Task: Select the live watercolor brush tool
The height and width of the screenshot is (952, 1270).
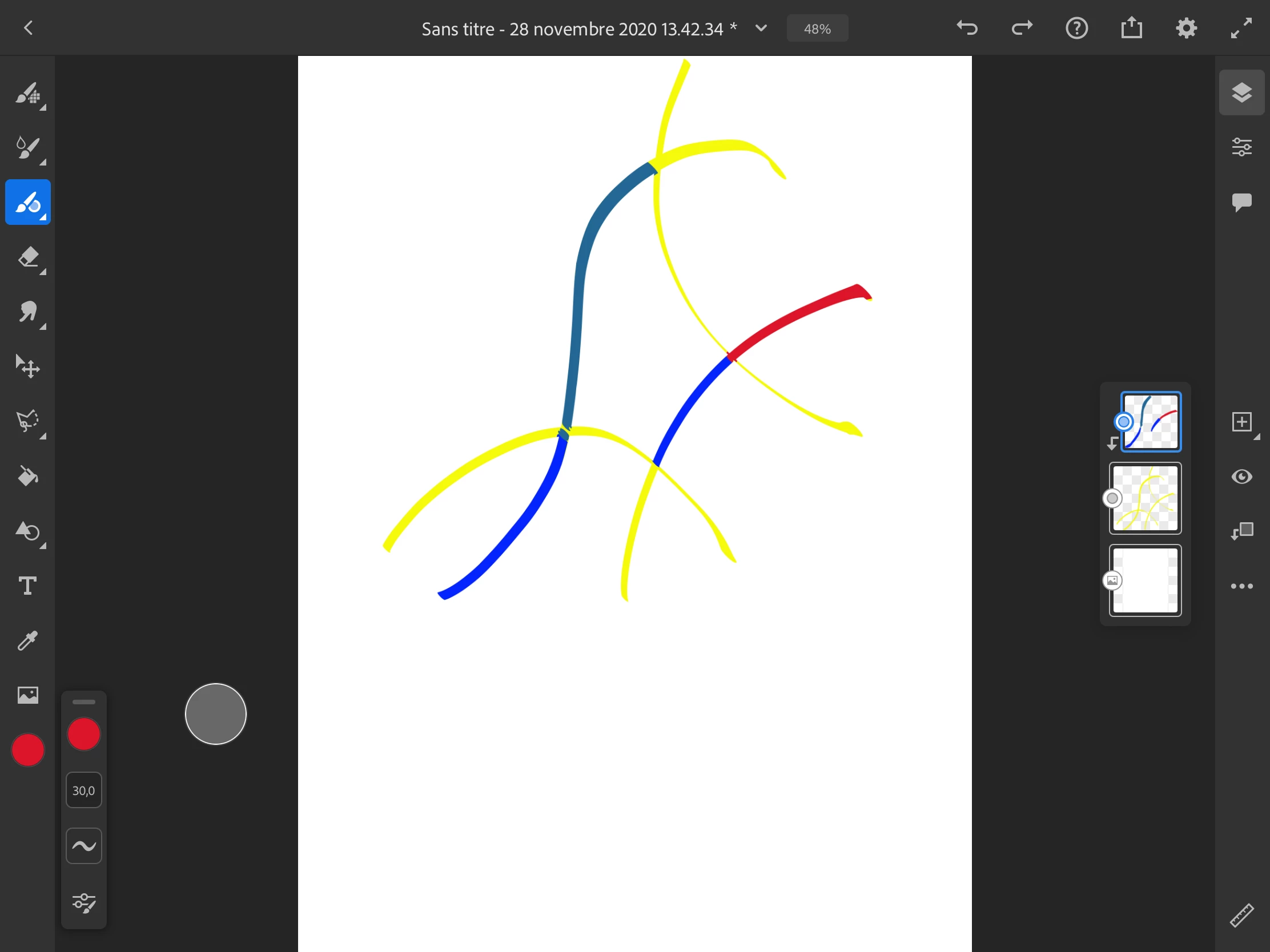Action: (27, 147)
